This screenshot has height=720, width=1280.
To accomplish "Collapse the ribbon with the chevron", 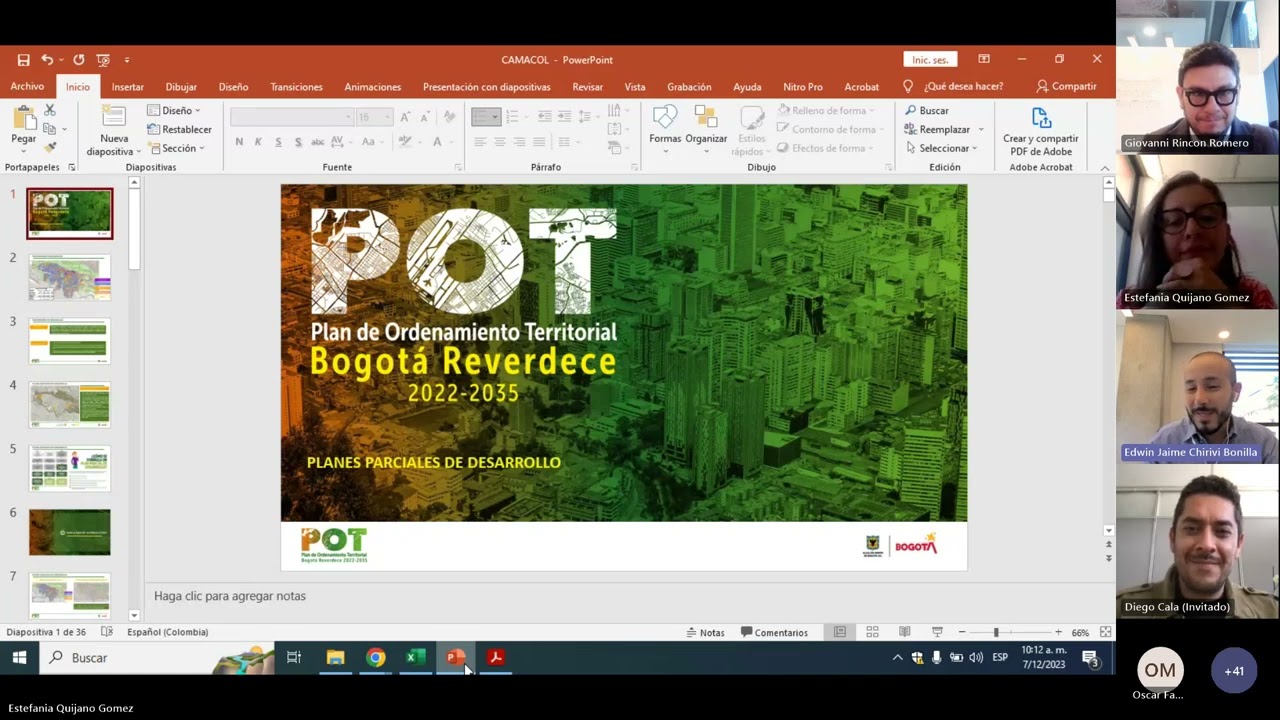I will click(x=1104, y=168).
